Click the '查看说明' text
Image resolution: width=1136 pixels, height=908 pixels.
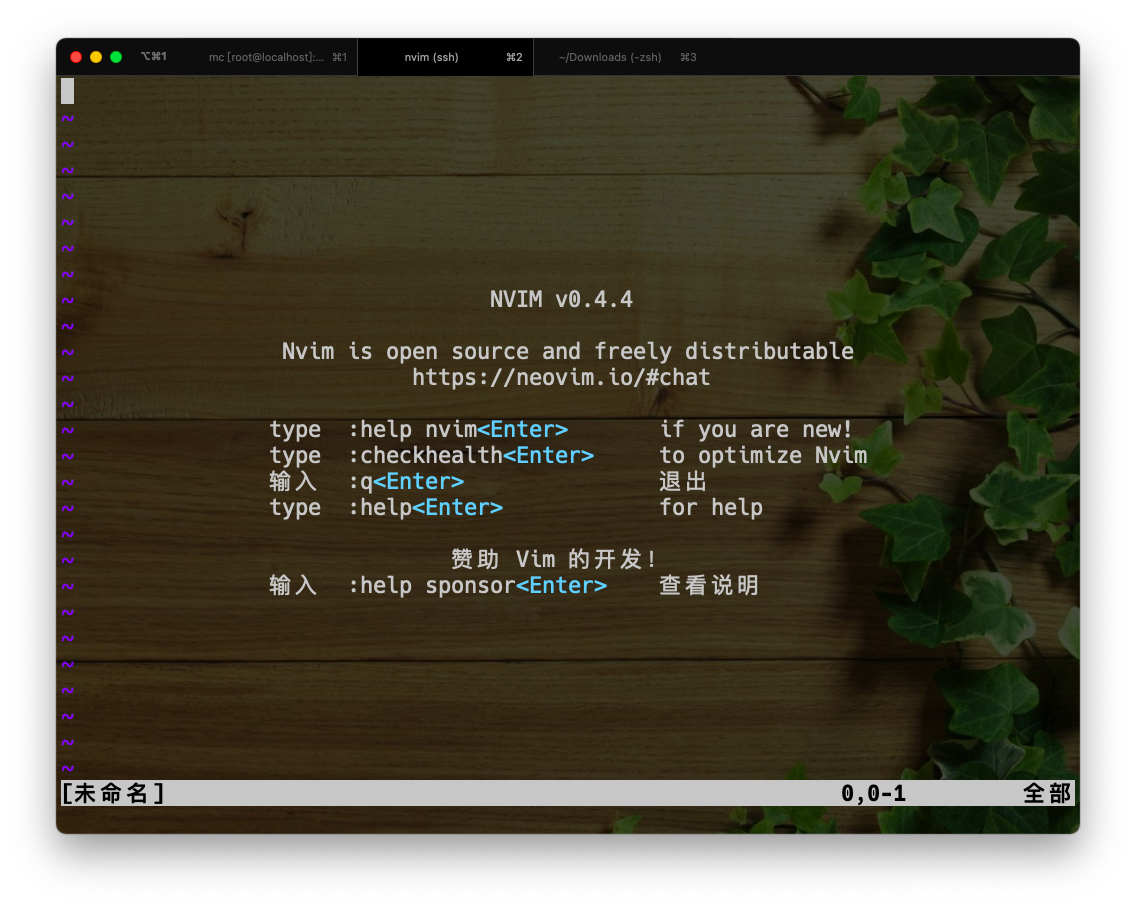coord(709,586)
